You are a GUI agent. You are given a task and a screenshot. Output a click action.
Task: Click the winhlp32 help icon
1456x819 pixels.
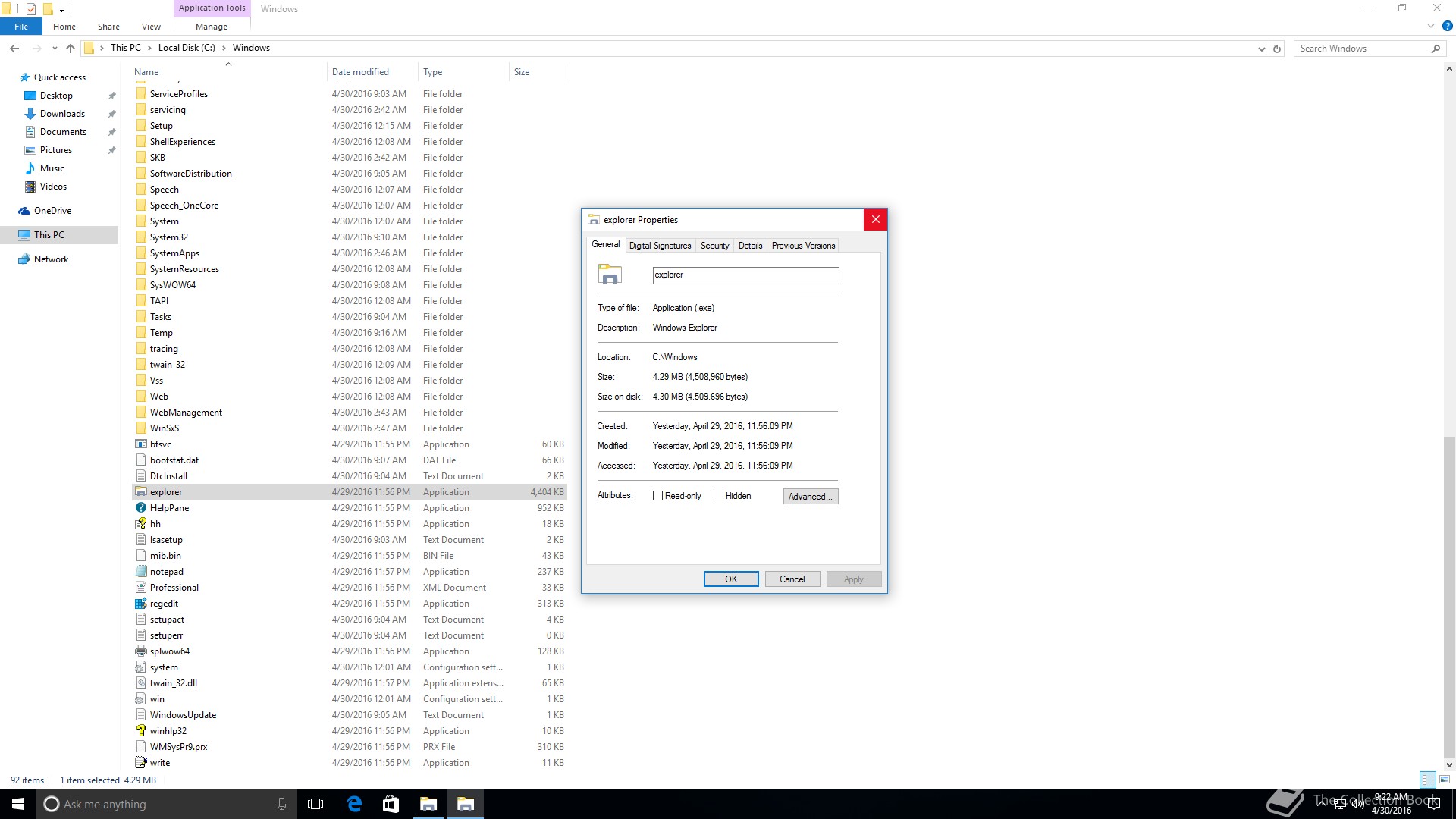click(x=140, y=731)
